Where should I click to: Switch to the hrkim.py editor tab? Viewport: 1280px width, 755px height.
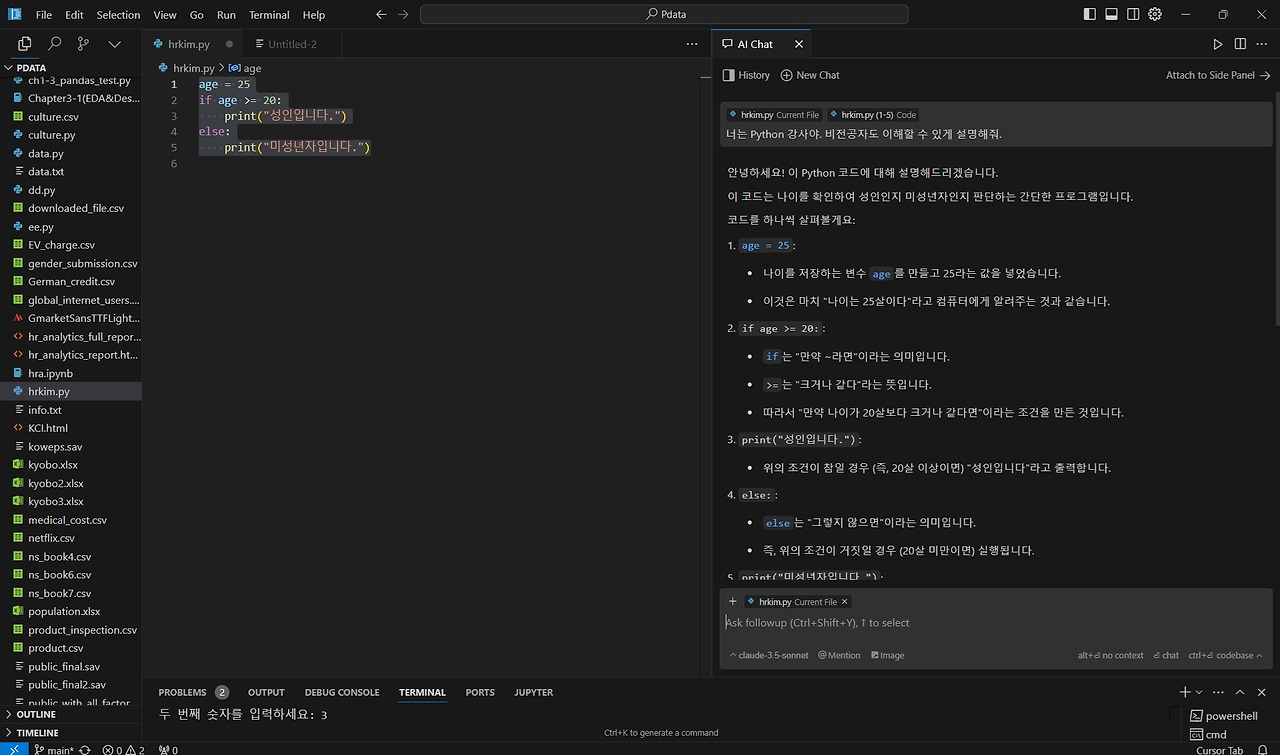click(x=190, y=44)
